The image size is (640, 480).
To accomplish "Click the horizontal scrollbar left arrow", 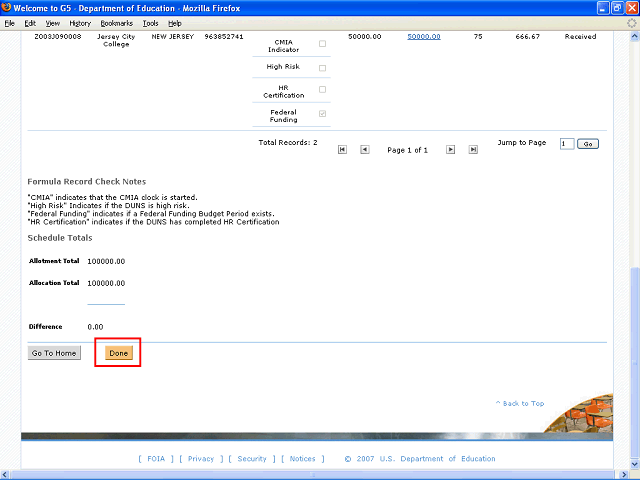I will pos(4,475).
